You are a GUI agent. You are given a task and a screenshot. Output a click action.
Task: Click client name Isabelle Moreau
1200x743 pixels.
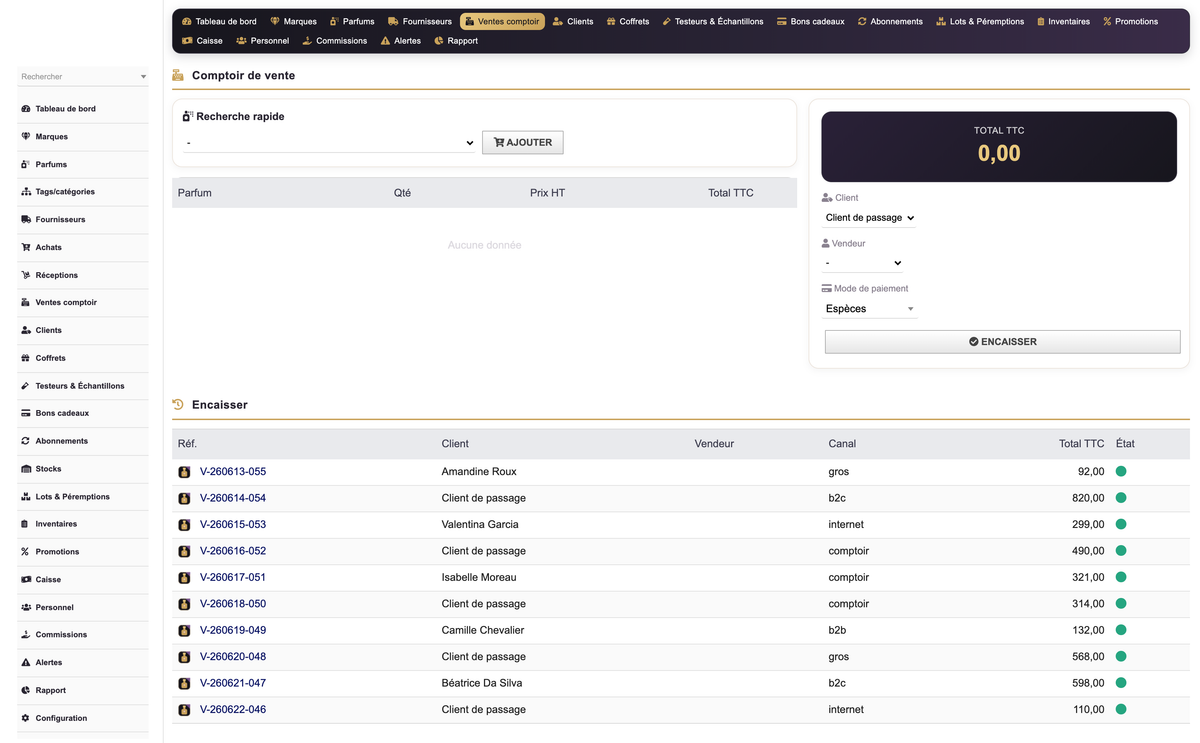[479, 578]
